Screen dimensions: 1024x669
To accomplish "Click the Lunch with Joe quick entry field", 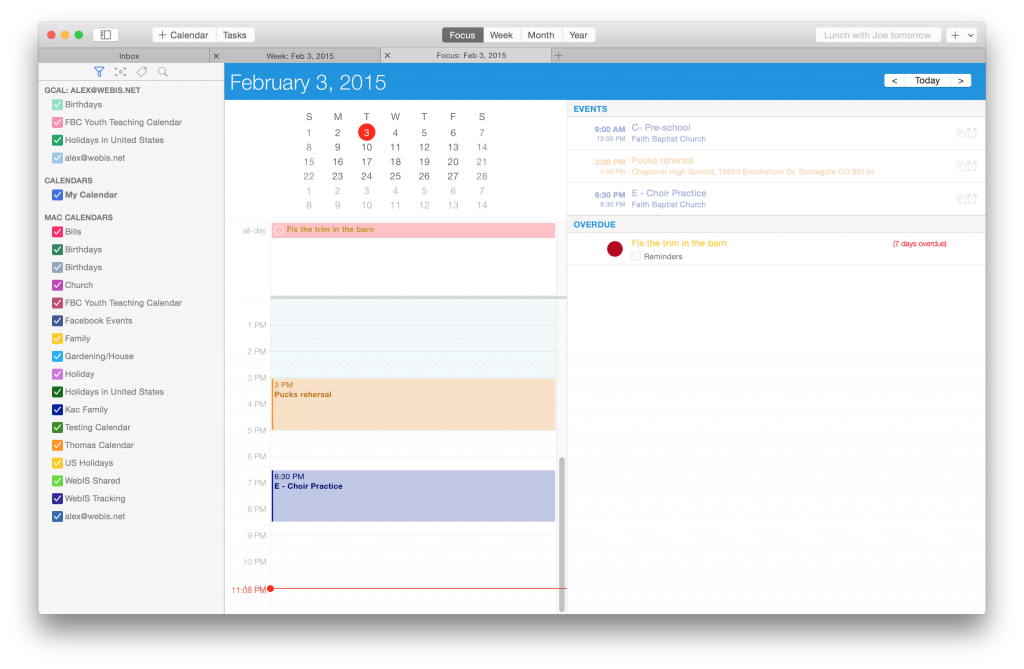I will 877,34.
